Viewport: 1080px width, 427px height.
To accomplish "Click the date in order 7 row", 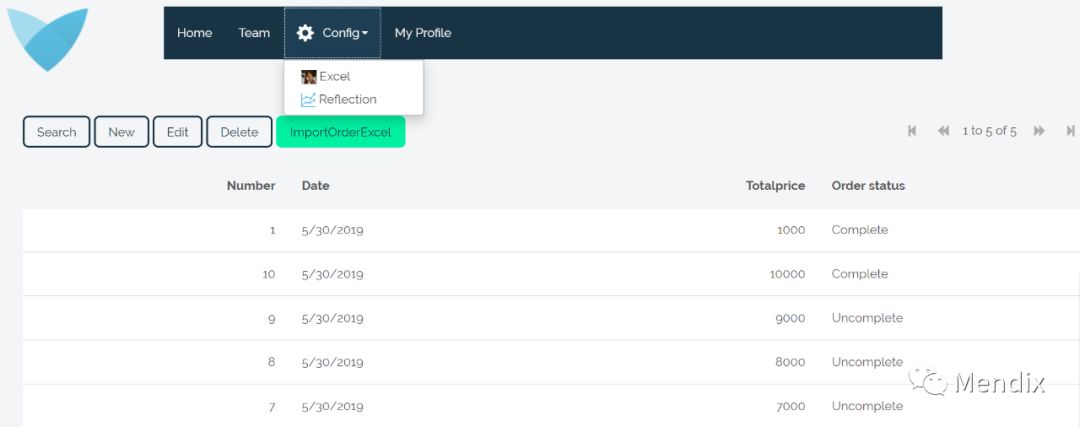I will pyautogui.click(x=333, y=406).
